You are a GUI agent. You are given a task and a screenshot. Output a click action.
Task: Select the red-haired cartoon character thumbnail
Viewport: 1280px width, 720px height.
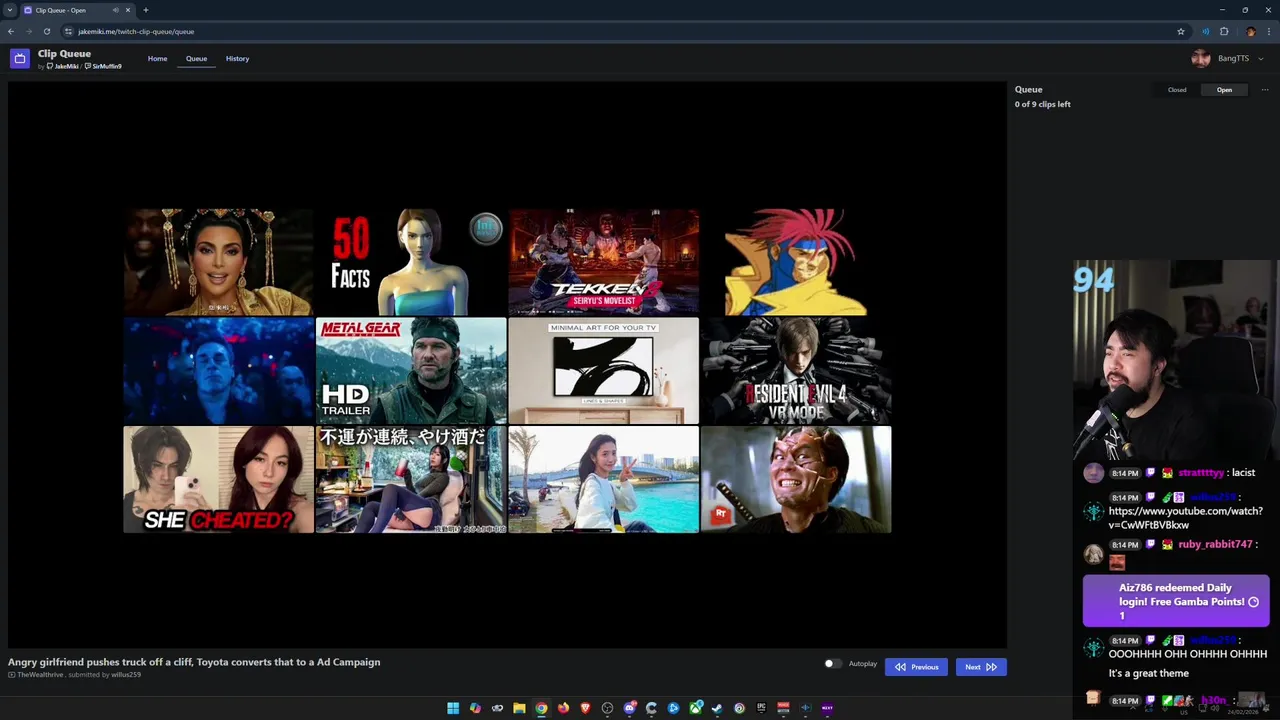pyautogui.click(x=796, y=262)
